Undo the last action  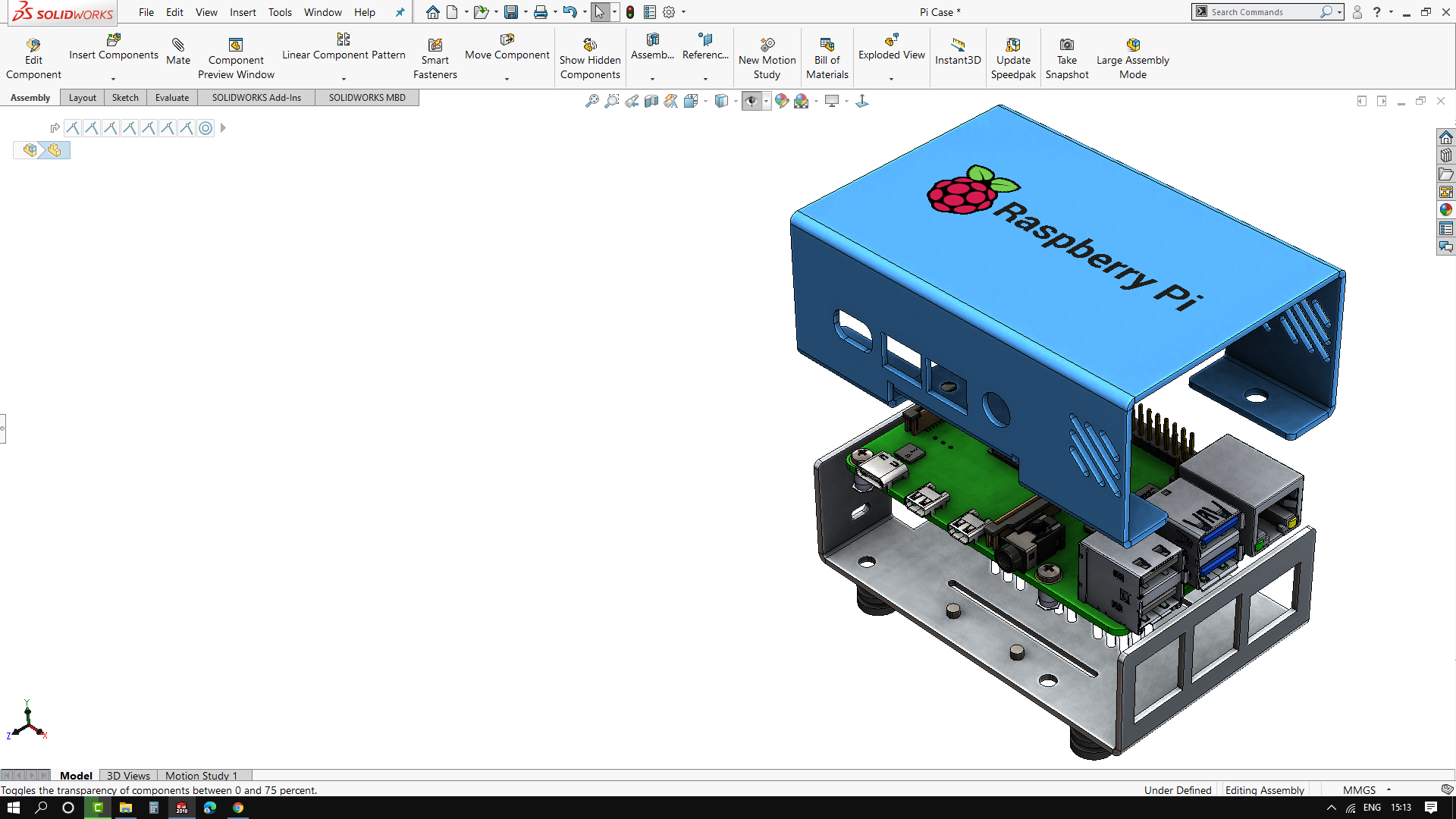click(x=570, y=12)
